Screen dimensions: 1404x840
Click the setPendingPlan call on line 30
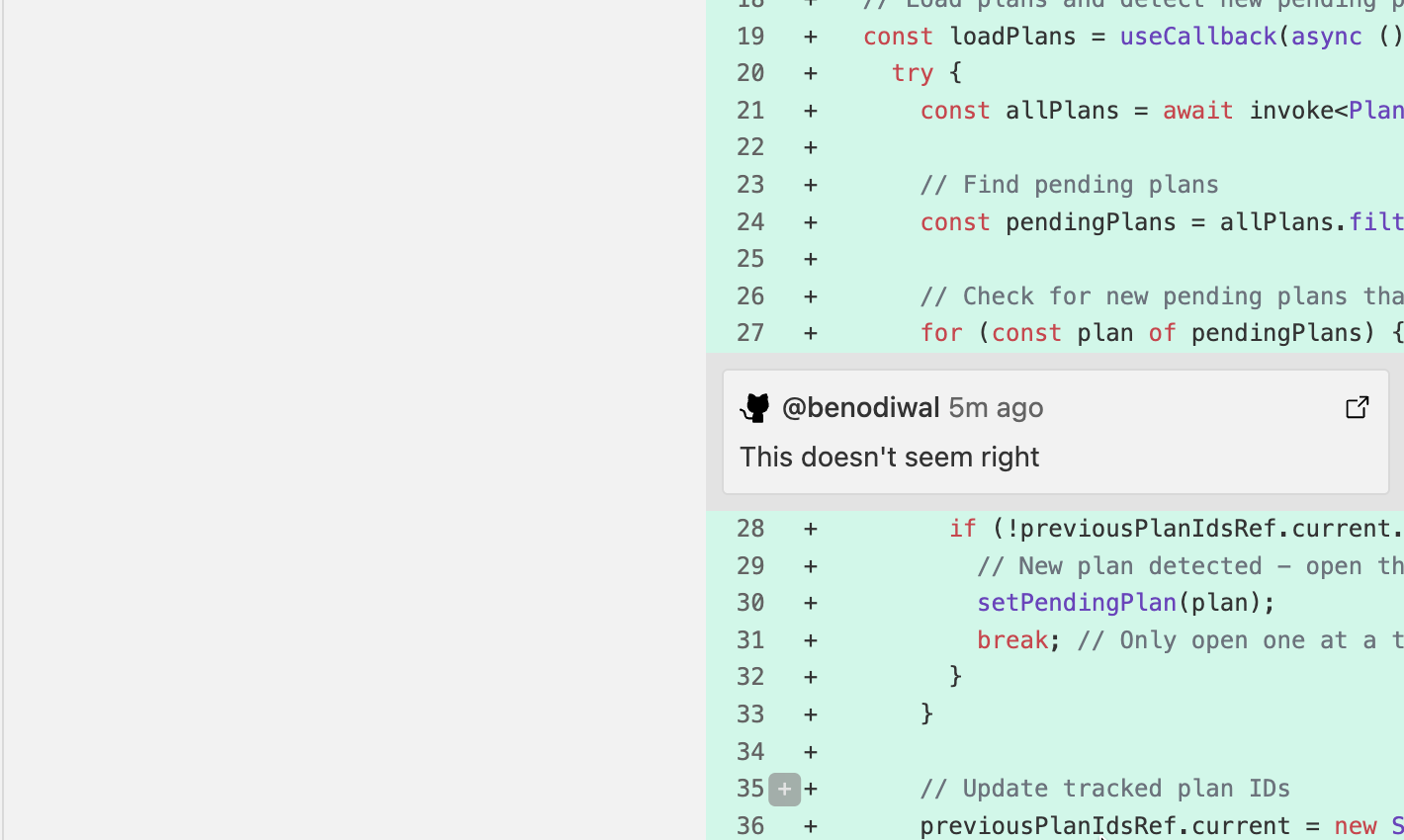point(1076,602)
